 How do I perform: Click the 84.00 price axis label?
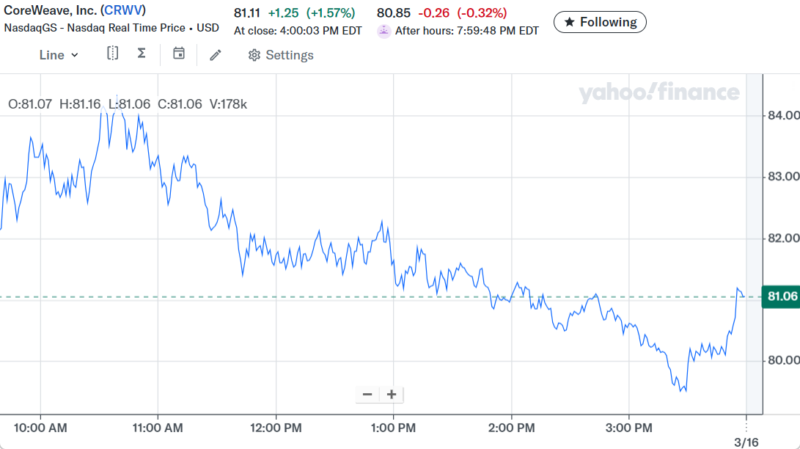(x=781, y=116)
